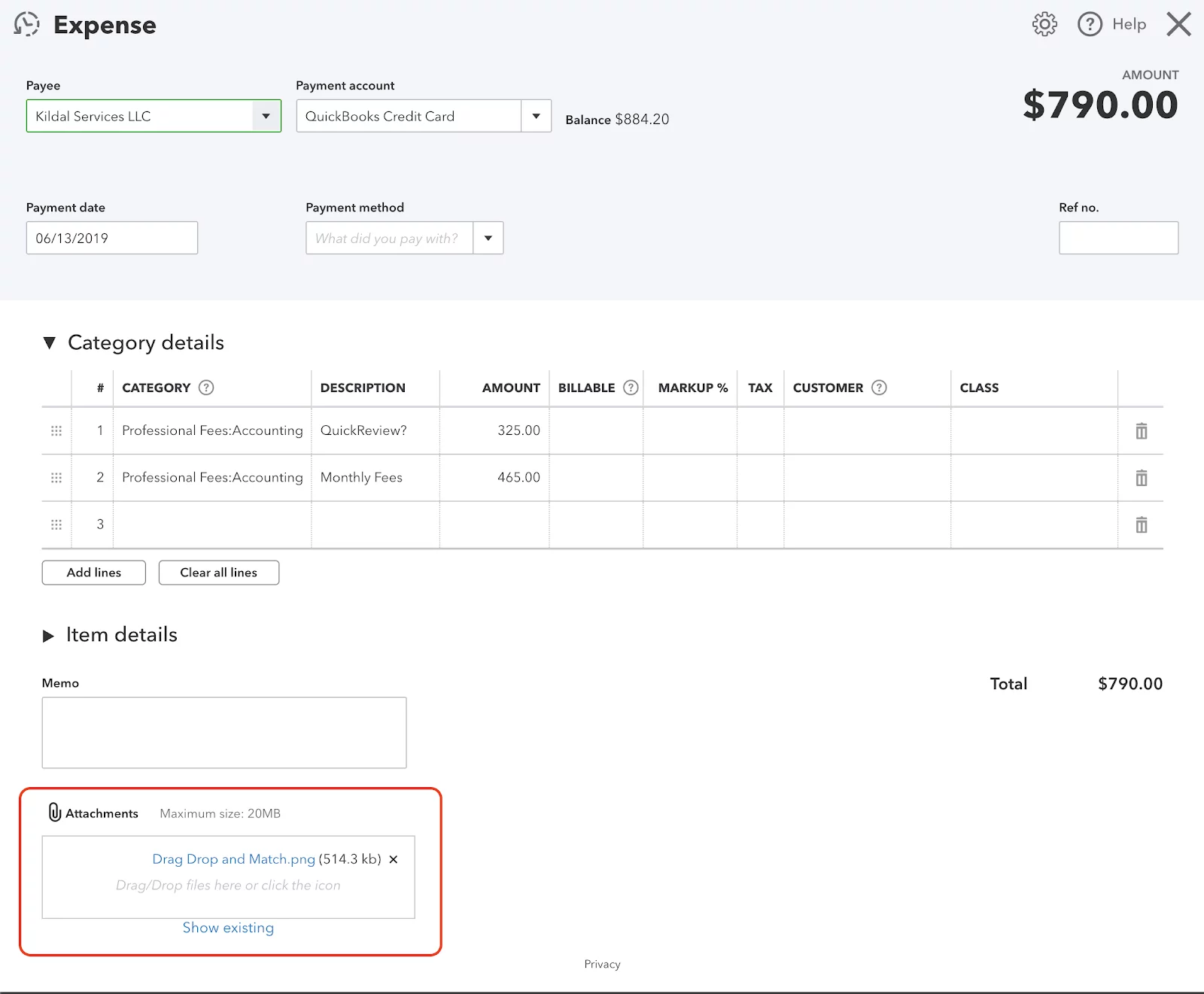The height and width of the screenshot is (994, 1204).
Task: Open the Payee dropdown
Action: click(x=266, y=116)
